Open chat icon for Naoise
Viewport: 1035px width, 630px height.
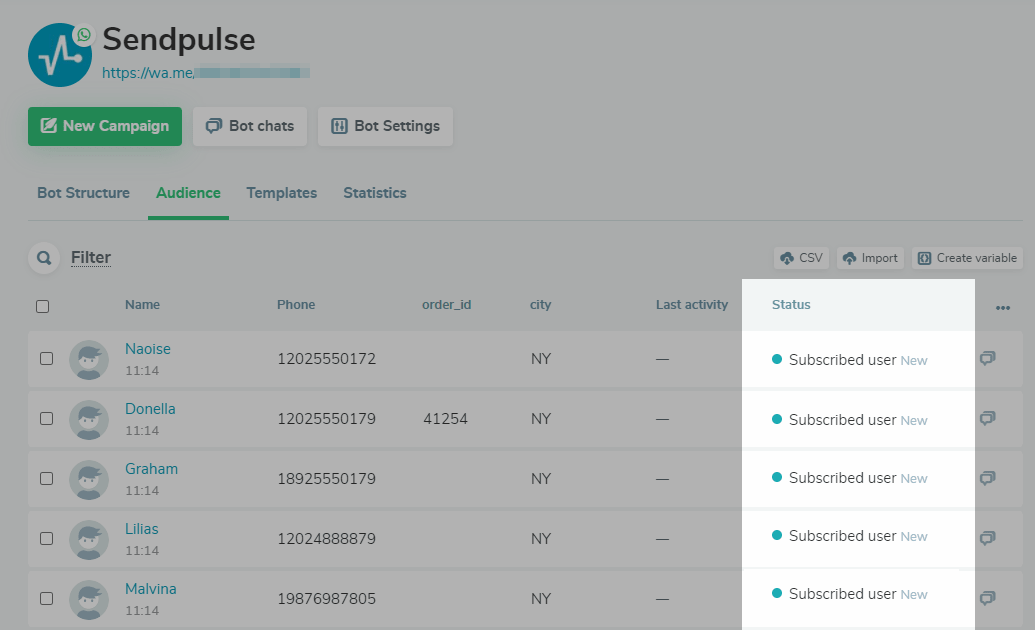tap(987, 358)
